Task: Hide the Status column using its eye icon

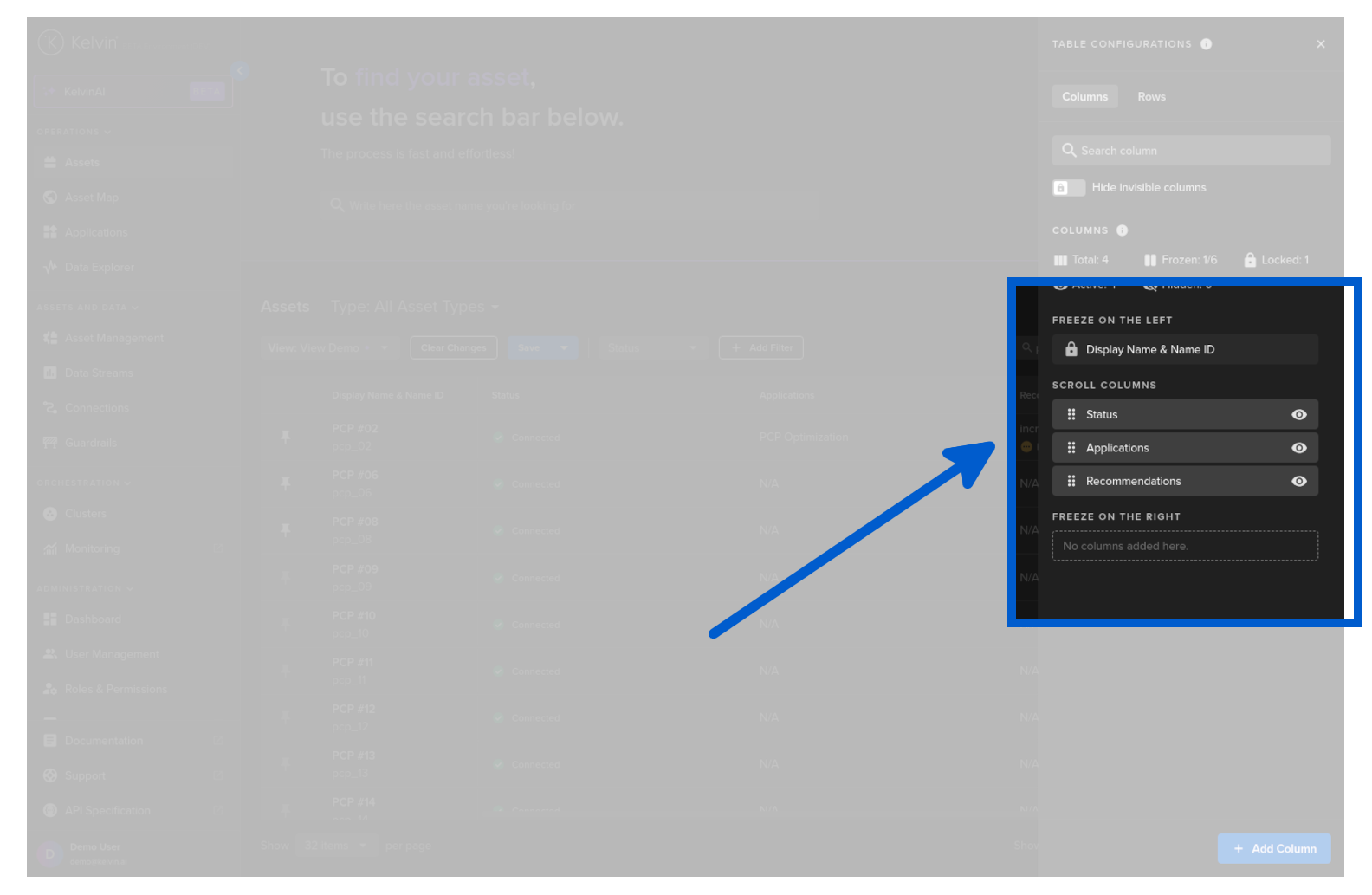Action: click(1298, 415)
